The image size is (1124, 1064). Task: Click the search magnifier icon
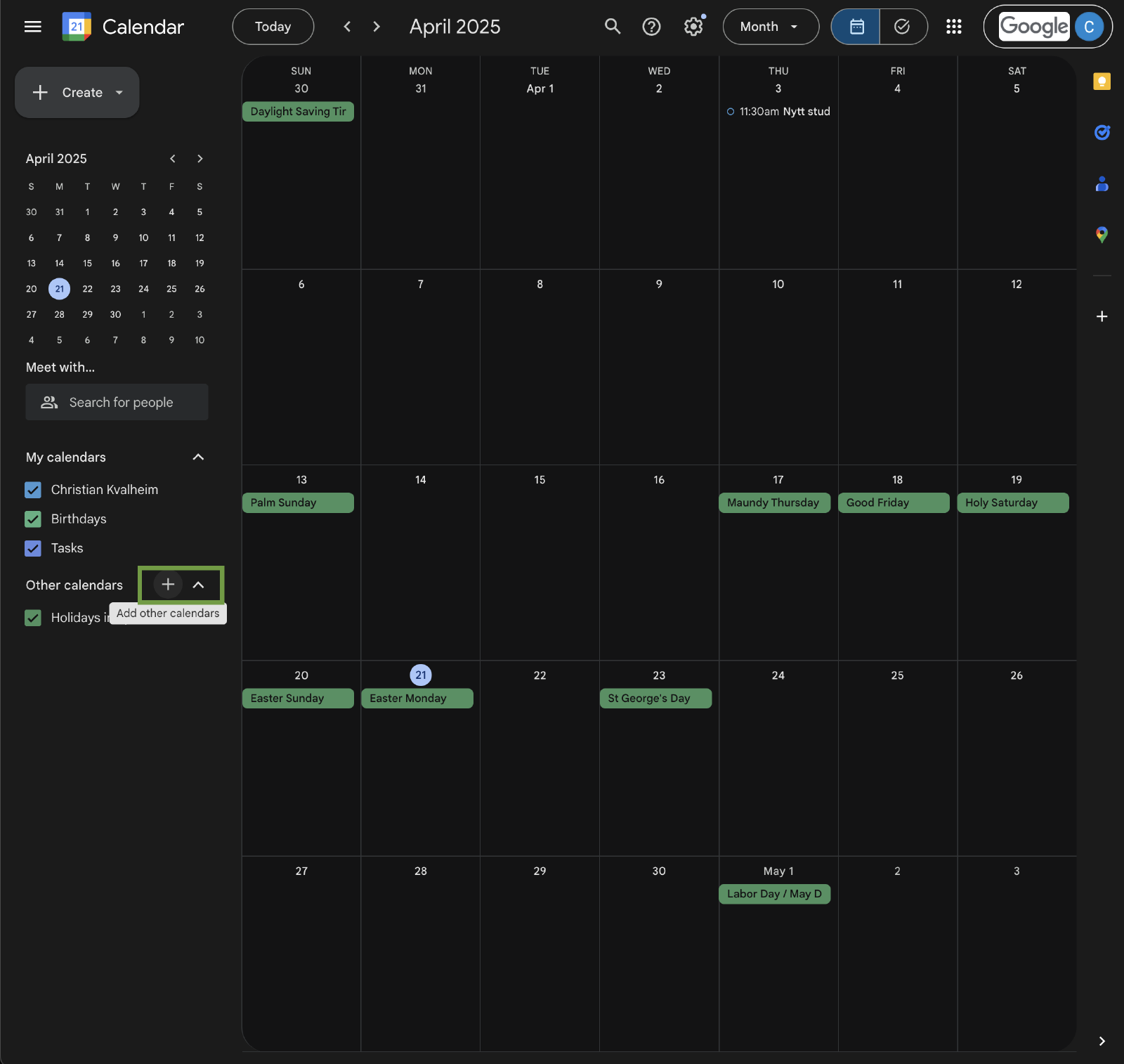613,27
